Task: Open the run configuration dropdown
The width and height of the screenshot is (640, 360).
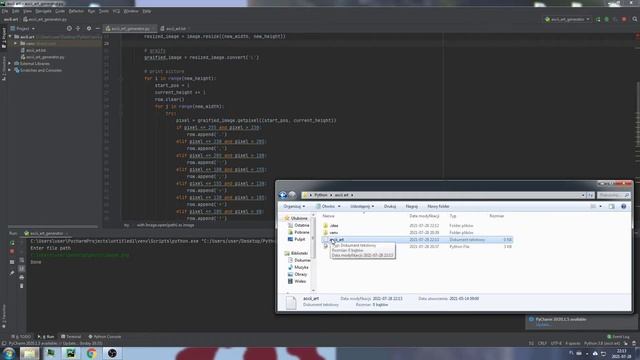Action: [567, 19]
